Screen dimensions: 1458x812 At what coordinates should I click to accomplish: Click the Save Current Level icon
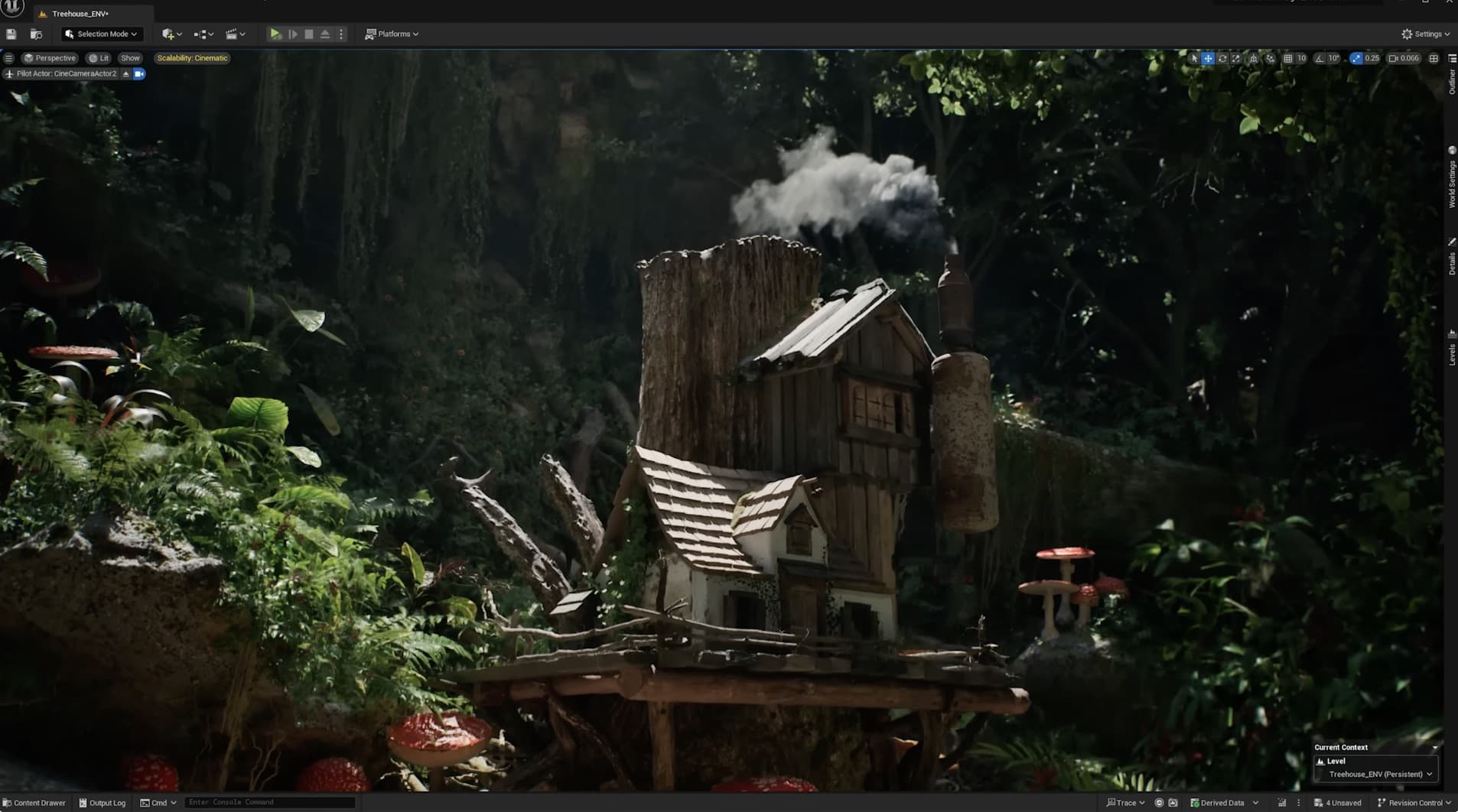11,34
